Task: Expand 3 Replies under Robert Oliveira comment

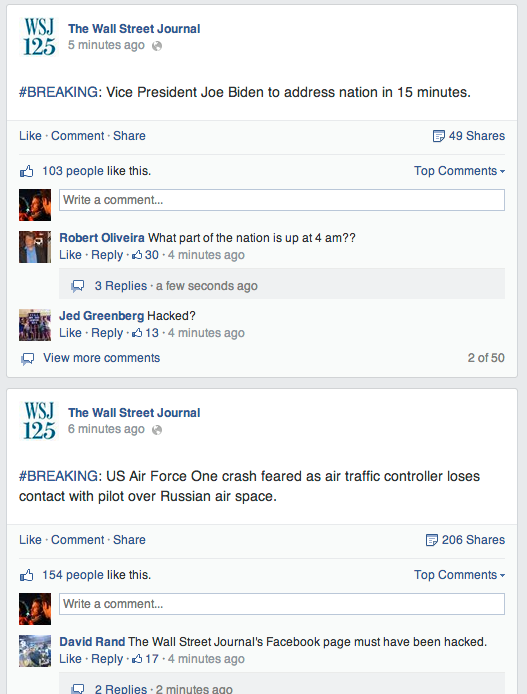Action: (x=121, y=286)
